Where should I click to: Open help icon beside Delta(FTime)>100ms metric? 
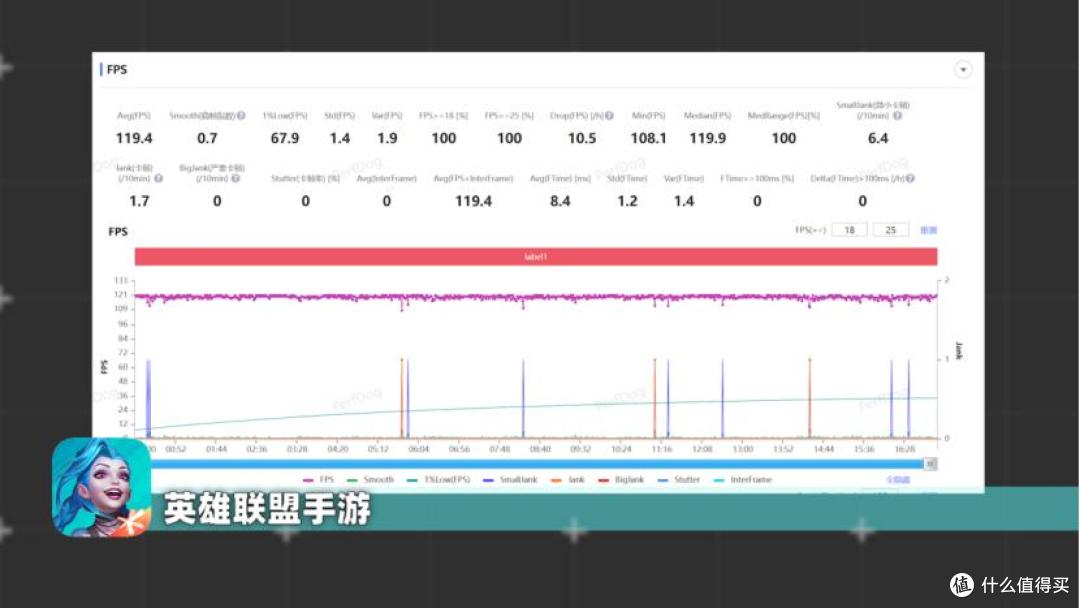point(911,178)
